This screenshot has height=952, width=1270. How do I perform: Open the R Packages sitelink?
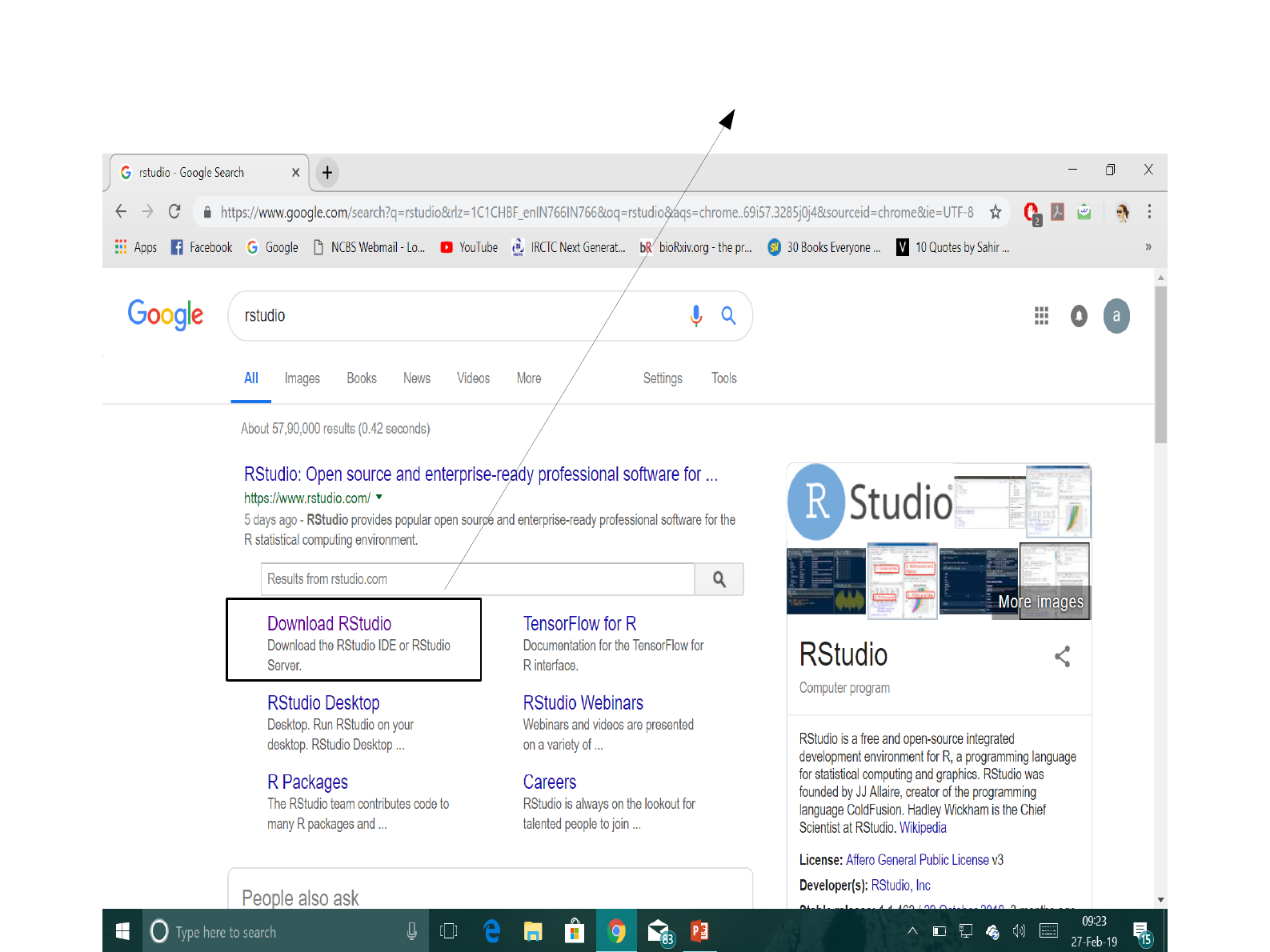(307, 782)
